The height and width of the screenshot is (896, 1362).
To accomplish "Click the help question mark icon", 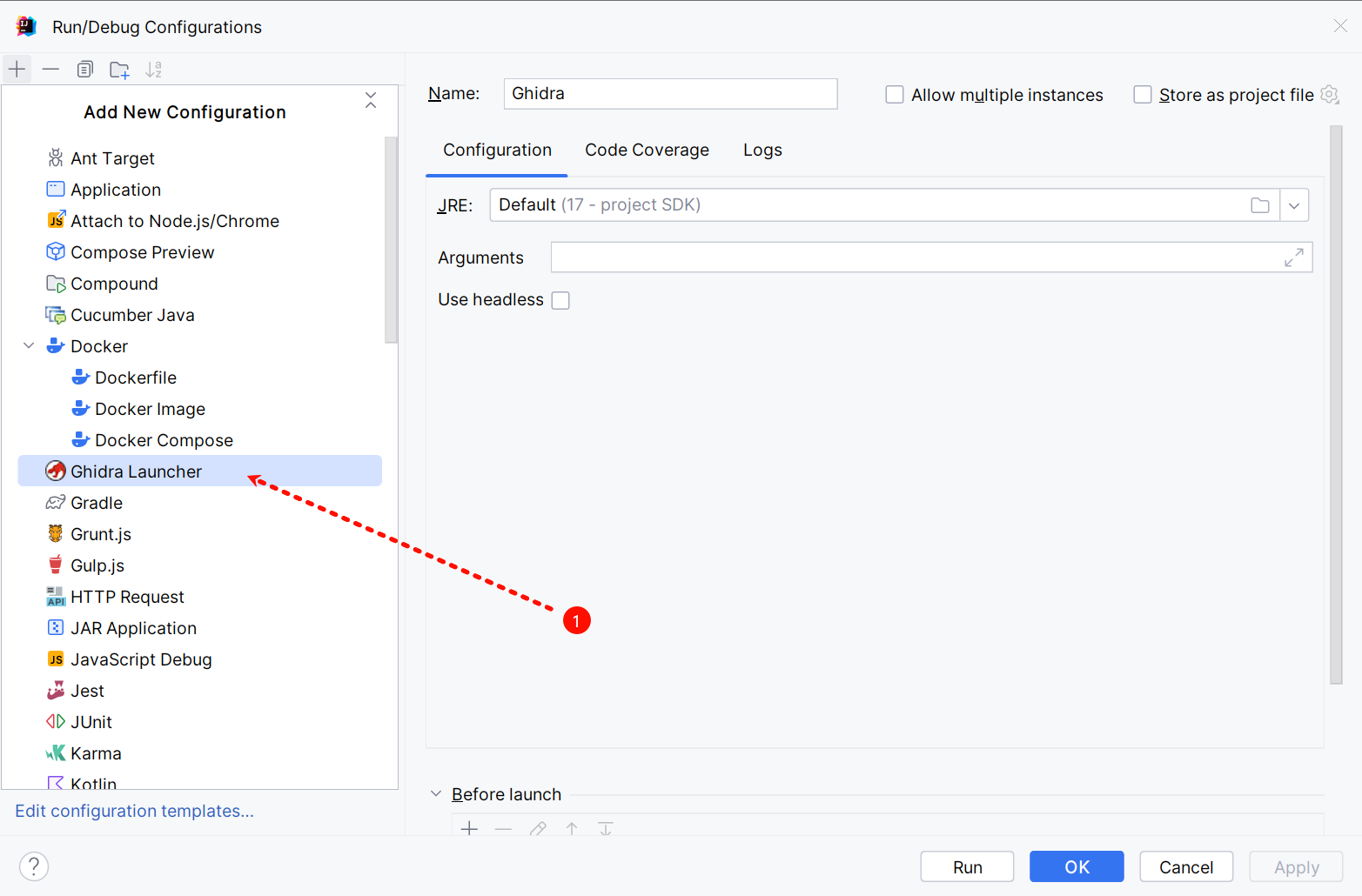I will (34, 866).
